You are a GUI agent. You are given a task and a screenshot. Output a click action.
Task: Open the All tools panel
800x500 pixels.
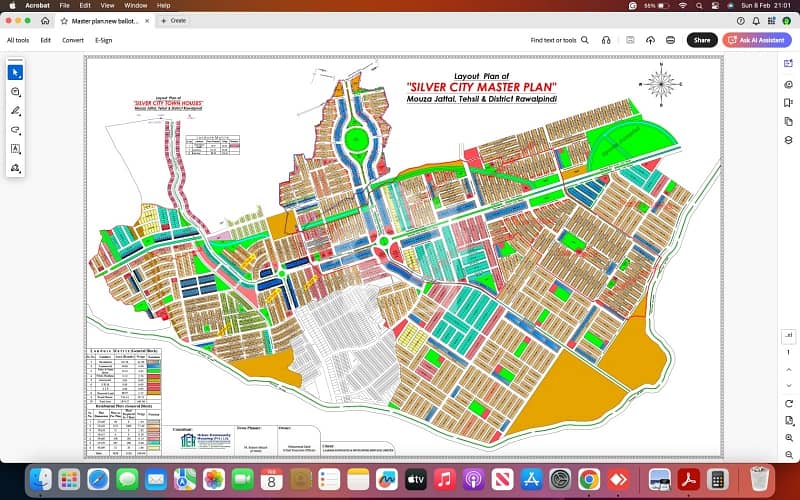18,40
